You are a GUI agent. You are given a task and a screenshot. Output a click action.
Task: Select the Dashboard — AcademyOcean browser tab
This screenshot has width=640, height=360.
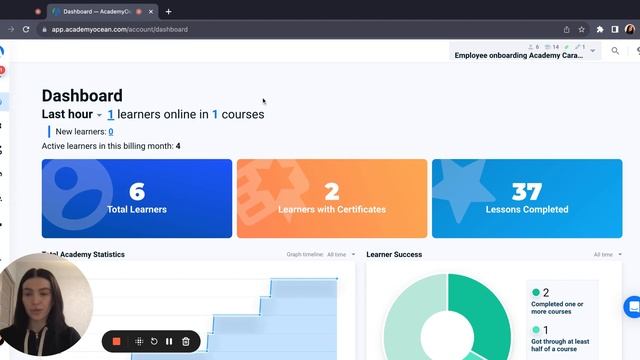pyautogui.click(x=102, y=12)
